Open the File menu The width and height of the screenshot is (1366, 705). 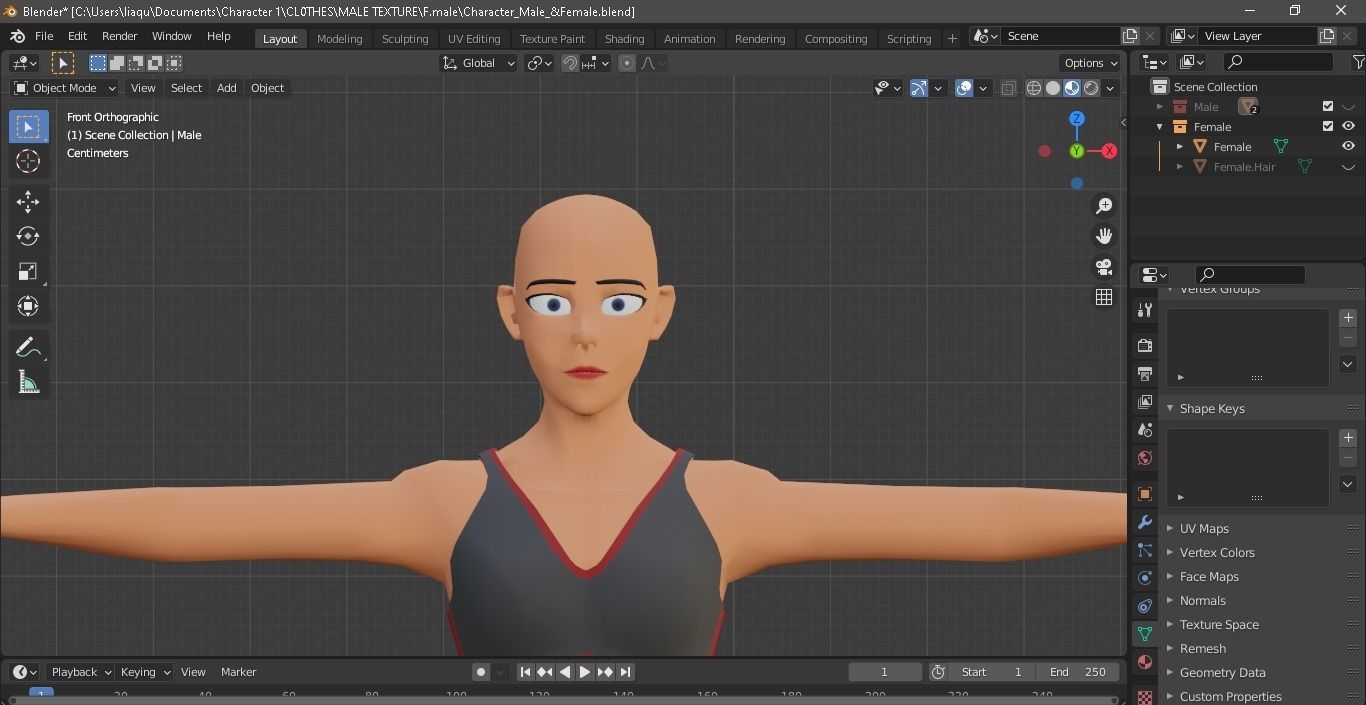click(x=44, y=36)
